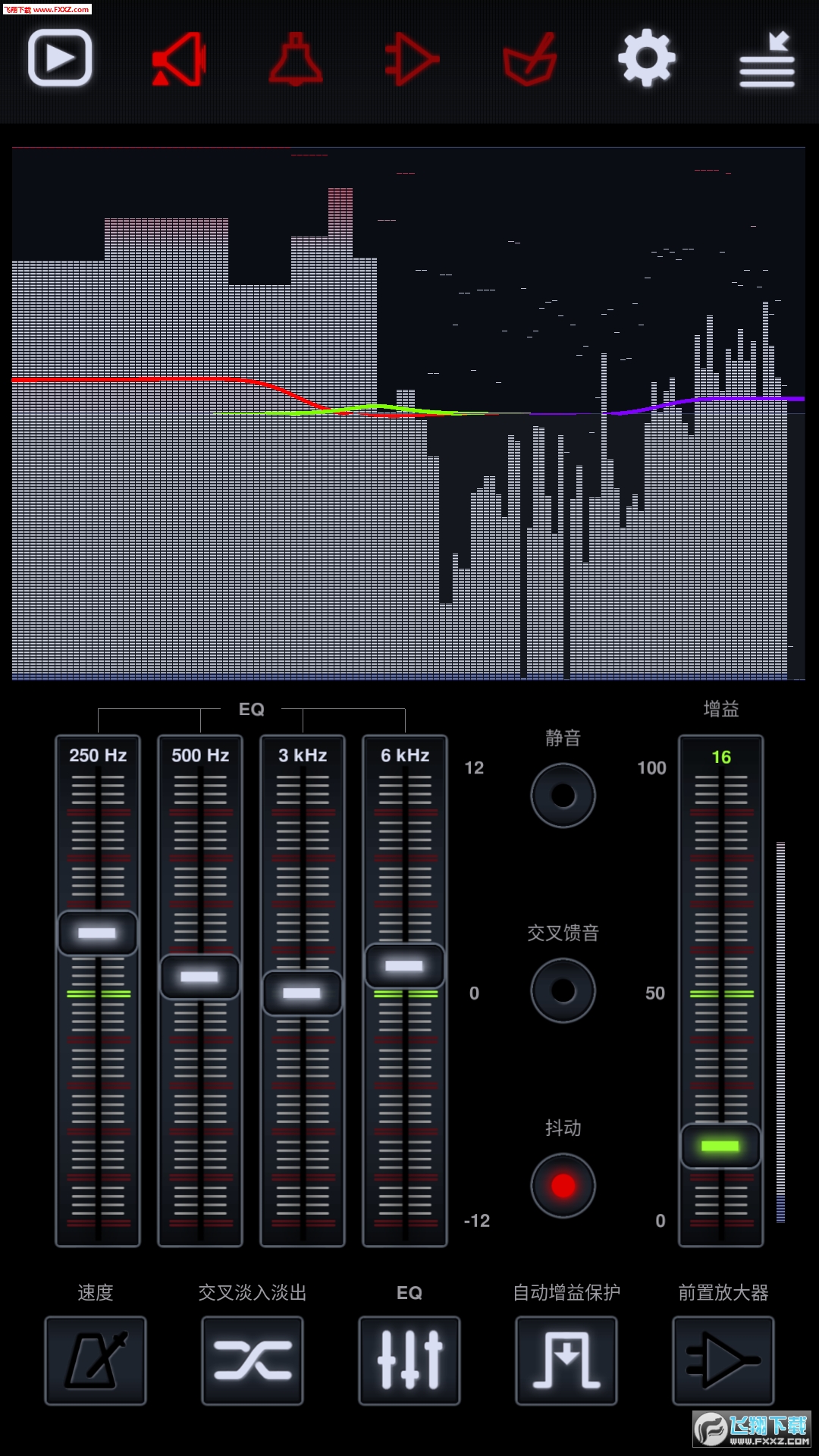Image resolution: width=819 pixels, height=1456 pixels.
Task: Click the 6 kHz EQ slider handle
Action: (405, 966)
